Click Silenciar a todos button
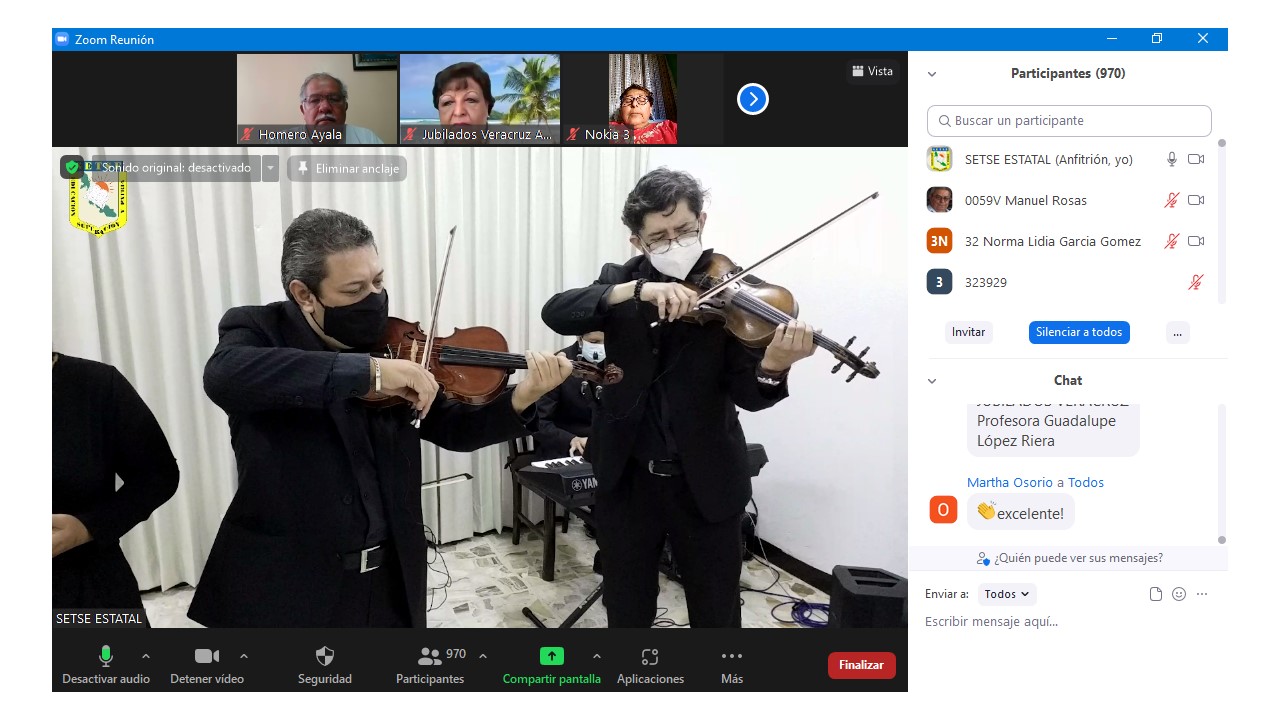The height and width of the screenshot is (720, 1280). [x=1079, y=332]
